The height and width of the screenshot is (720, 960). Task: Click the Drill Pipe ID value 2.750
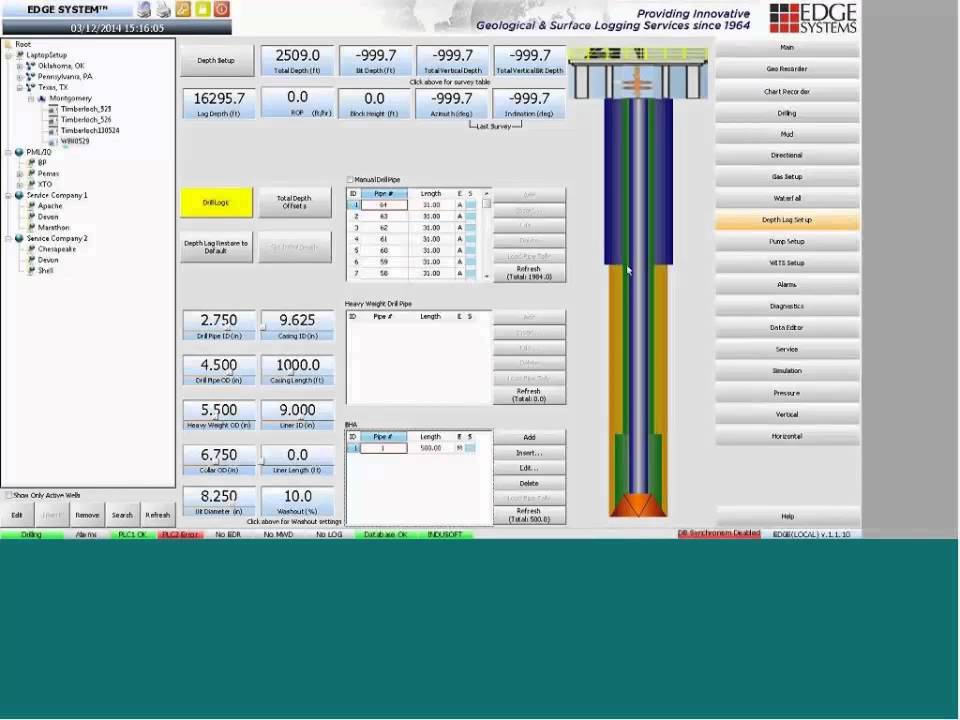coord(219,320)
